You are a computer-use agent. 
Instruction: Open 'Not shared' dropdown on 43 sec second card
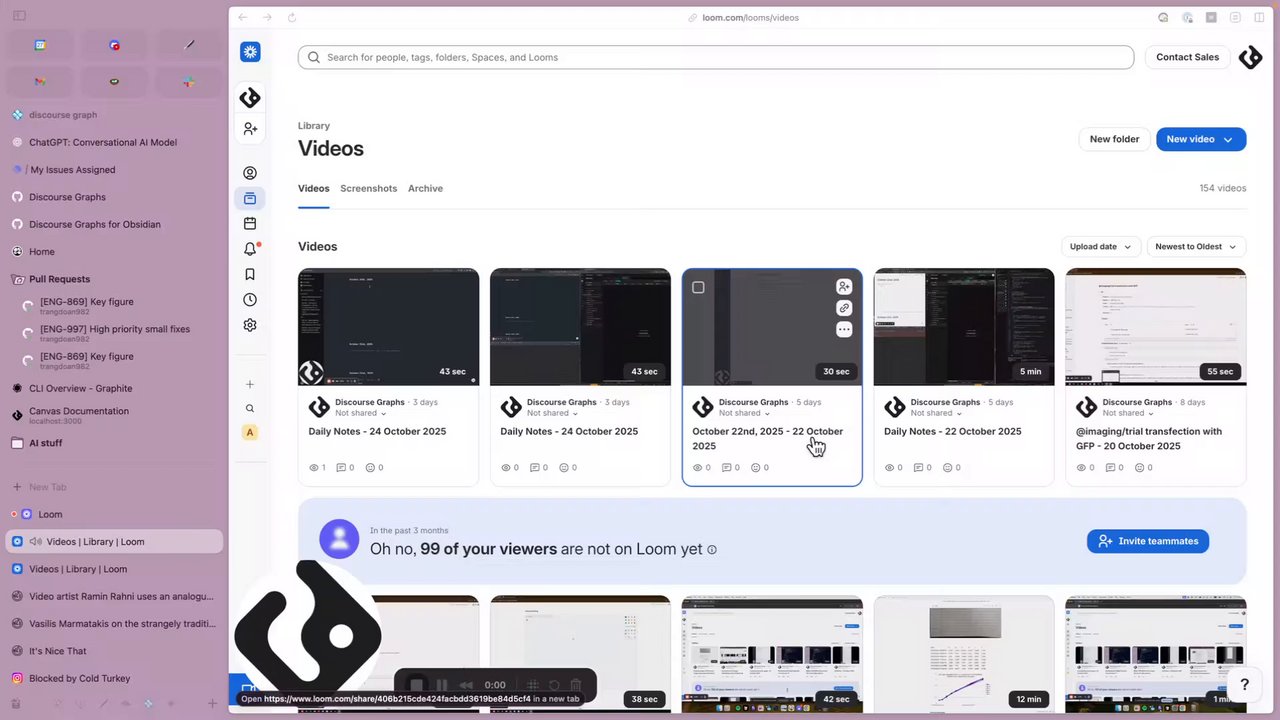tap(552, 413)
